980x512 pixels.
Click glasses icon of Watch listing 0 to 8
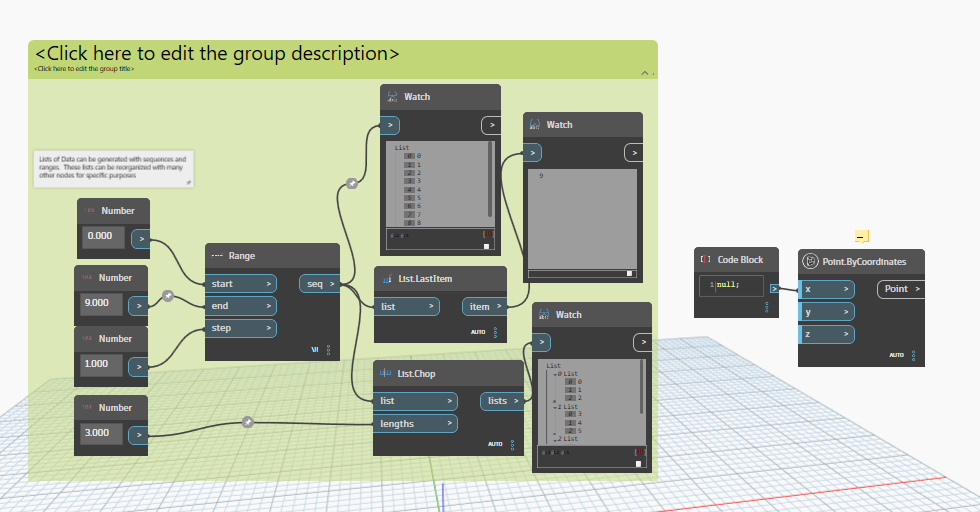click(392, 96)
